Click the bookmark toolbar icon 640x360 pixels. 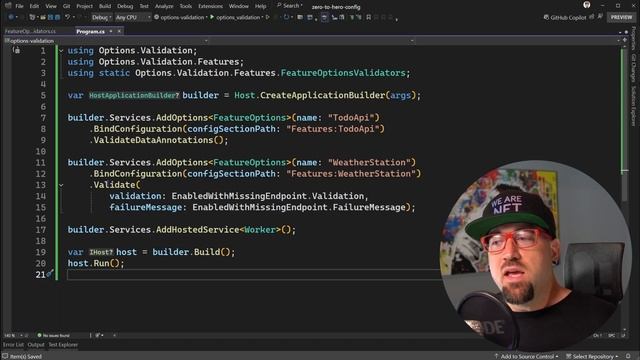pyautogui.click(x=369, y=18)
